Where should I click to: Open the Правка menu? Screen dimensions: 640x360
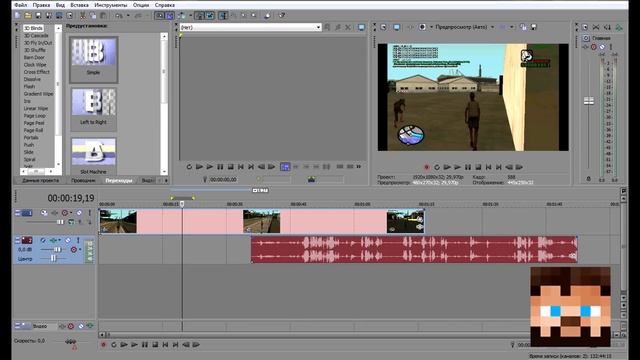click(x=41, y=5)
